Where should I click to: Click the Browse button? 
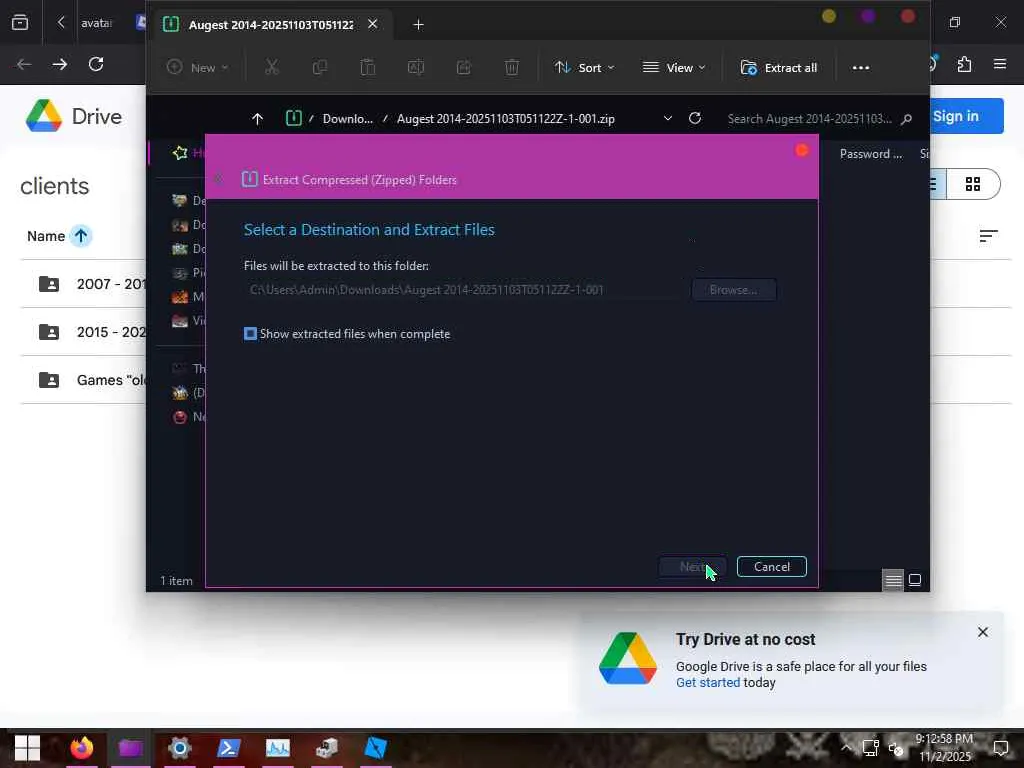(x=733, y=290)
